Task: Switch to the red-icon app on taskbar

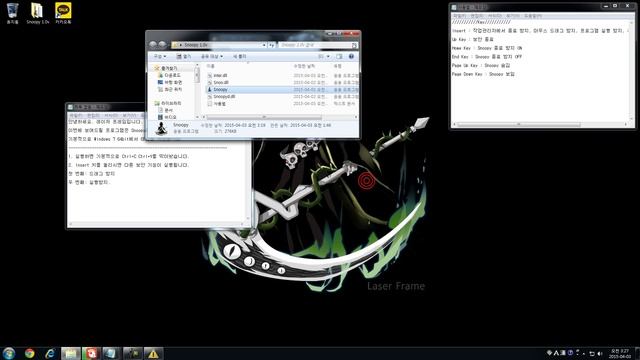Action: coord(91,353)
